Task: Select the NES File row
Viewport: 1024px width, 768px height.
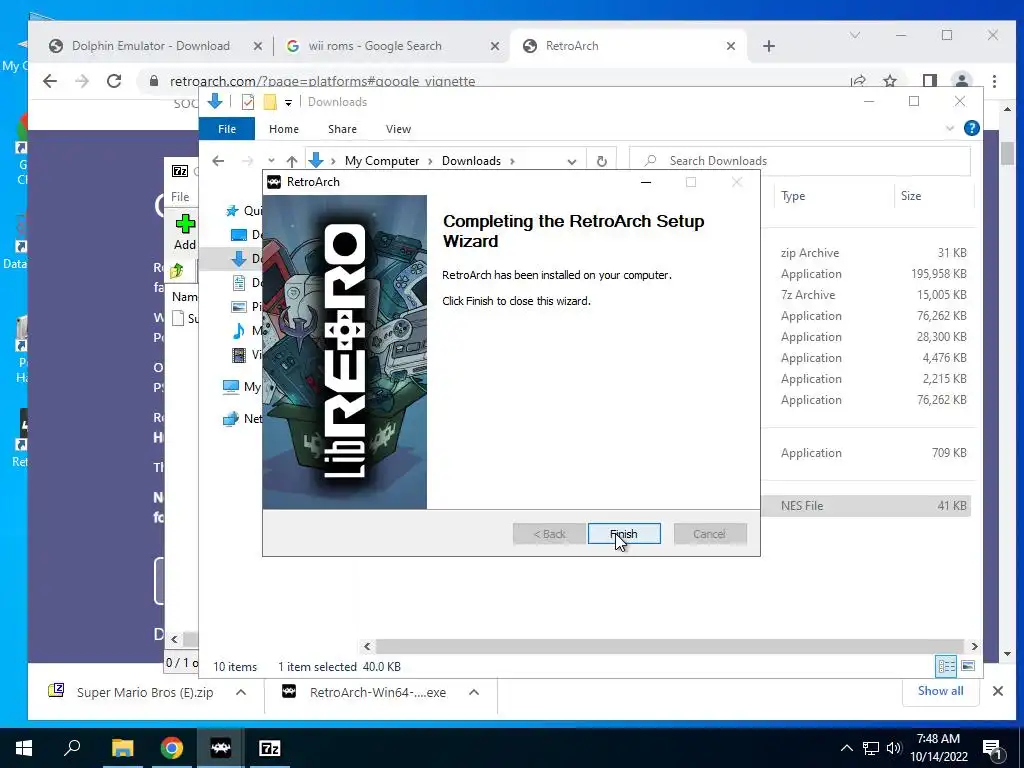Action: coord(867,505)
